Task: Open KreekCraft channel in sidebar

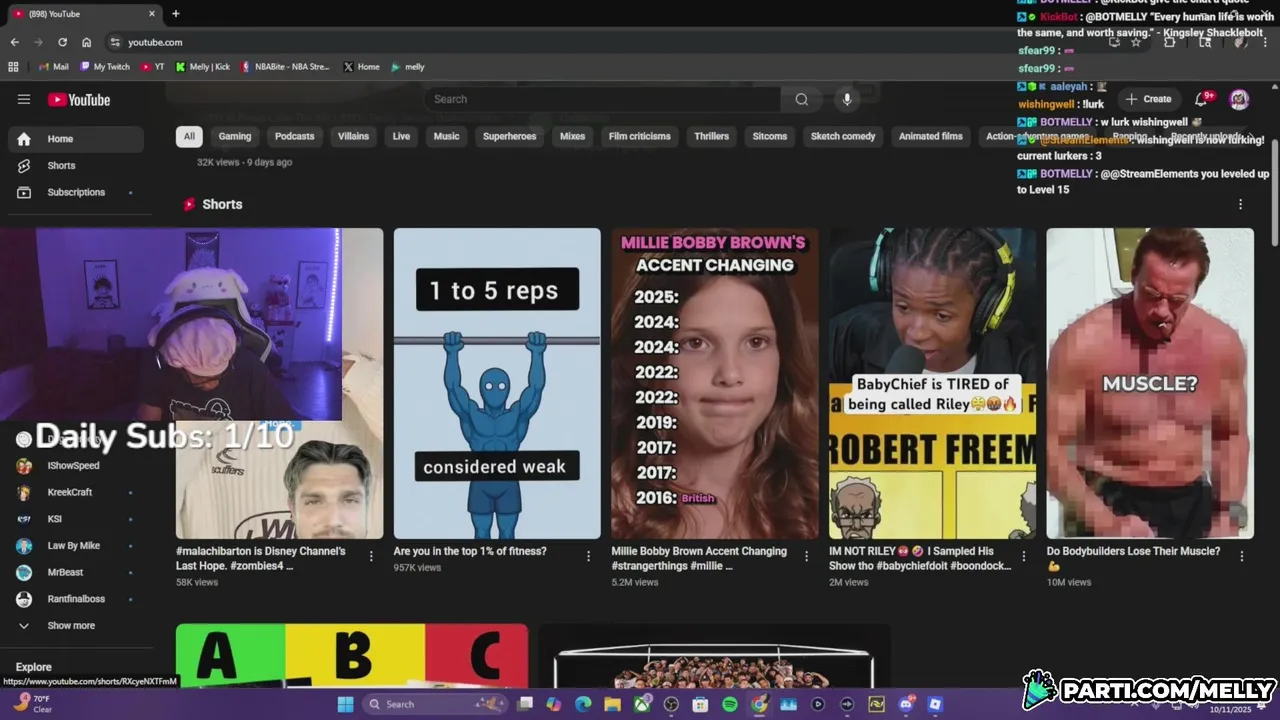Action: tap(76, 492)
